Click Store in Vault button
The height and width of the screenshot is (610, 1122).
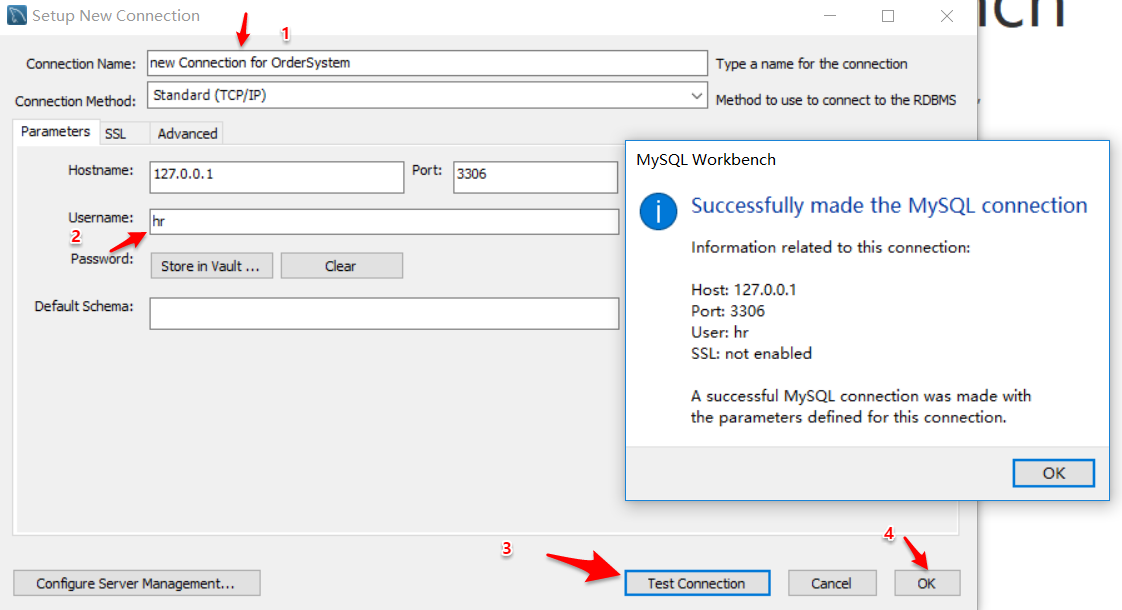[211, 266]
